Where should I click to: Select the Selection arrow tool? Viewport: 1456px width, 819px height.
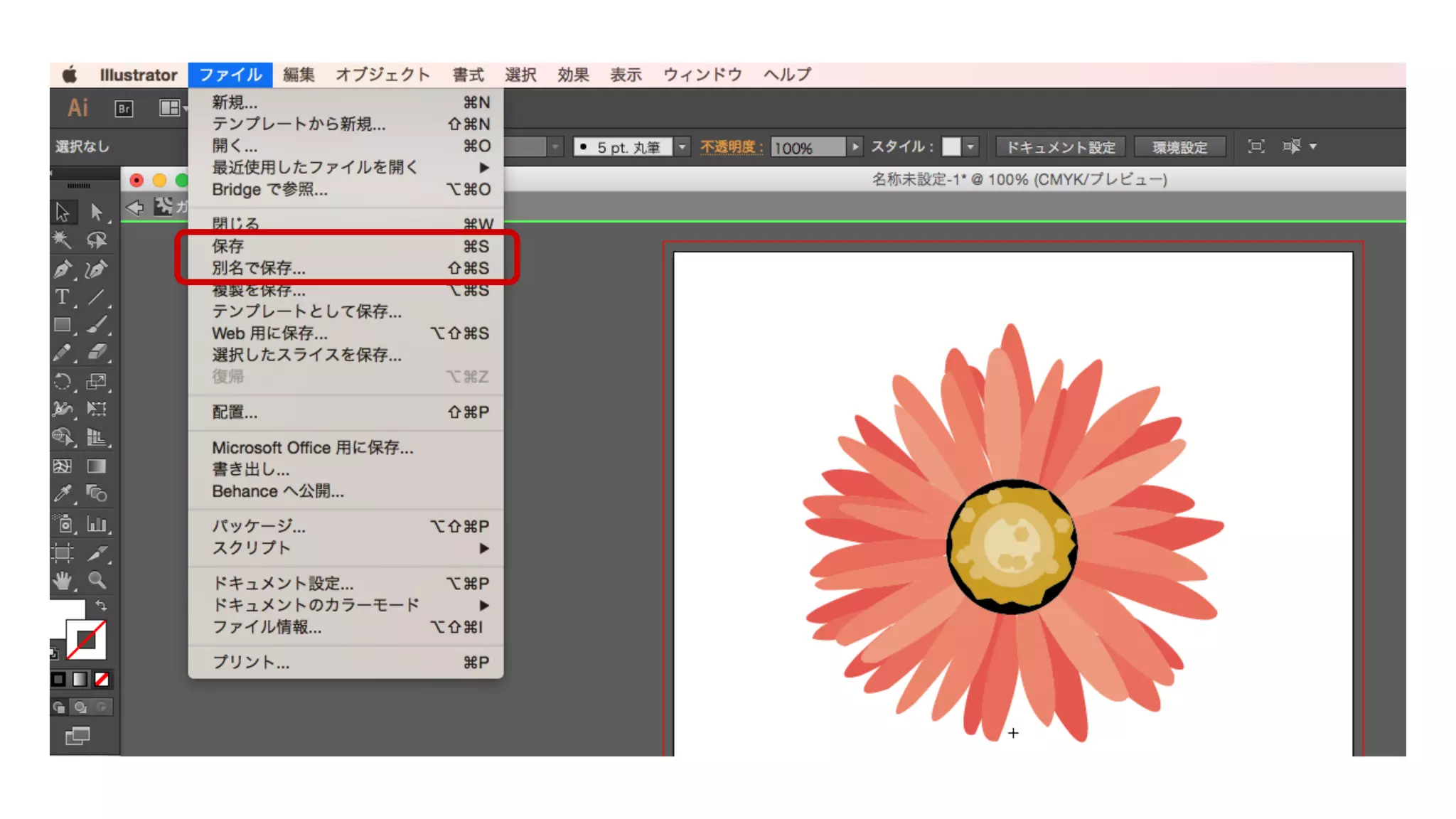pos(63,212)
